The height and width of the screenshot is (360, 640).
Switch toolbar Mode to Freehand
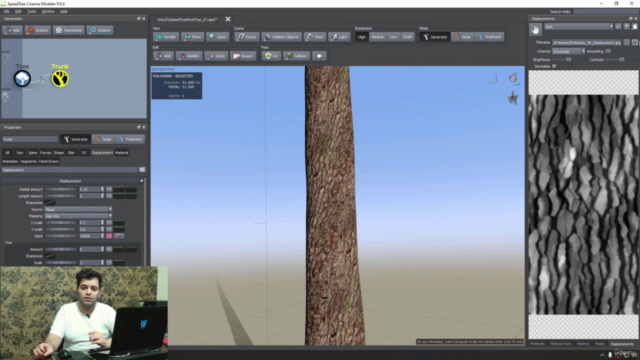point(489,37)
